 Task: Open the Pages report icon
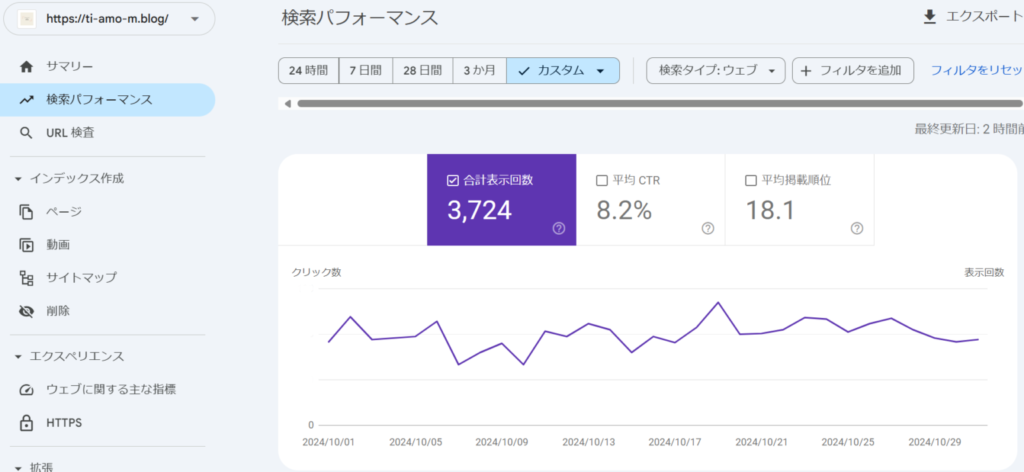(27, 211)
